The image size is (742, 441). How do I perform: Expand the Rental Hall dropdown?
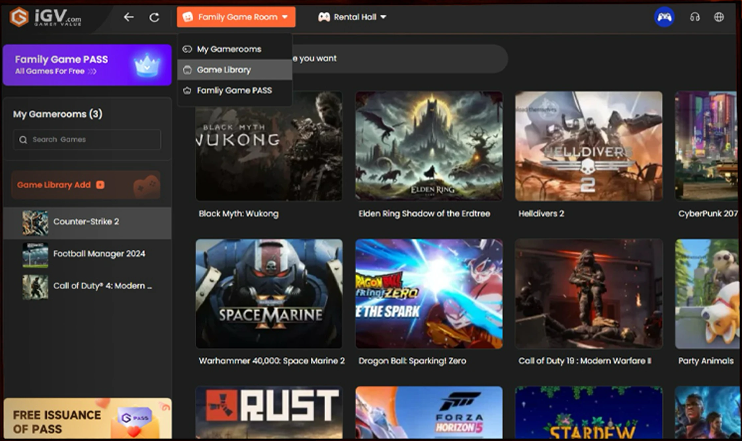click(x=352, y=17)
